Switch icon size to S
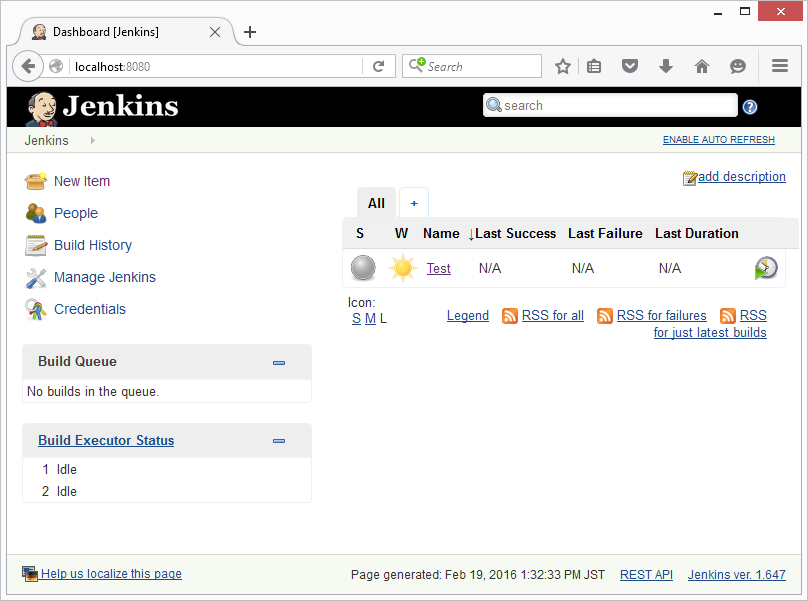The height and width of the screenshot is (601, 808). click(356, 319)
